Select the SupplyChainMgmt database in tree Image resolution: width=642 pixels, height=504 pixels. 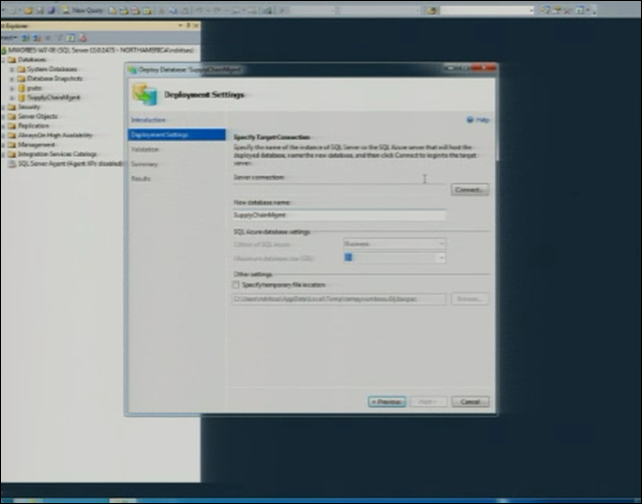[x=49, y=97]
